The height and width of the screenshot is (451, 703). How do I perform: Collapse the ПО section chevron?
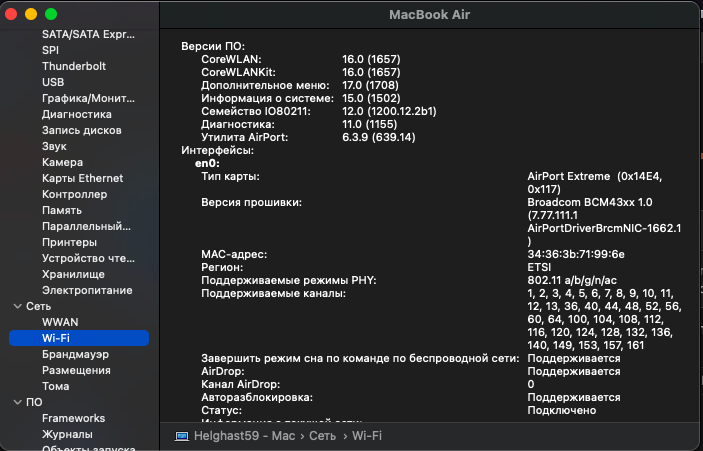(x=17, y=402)
